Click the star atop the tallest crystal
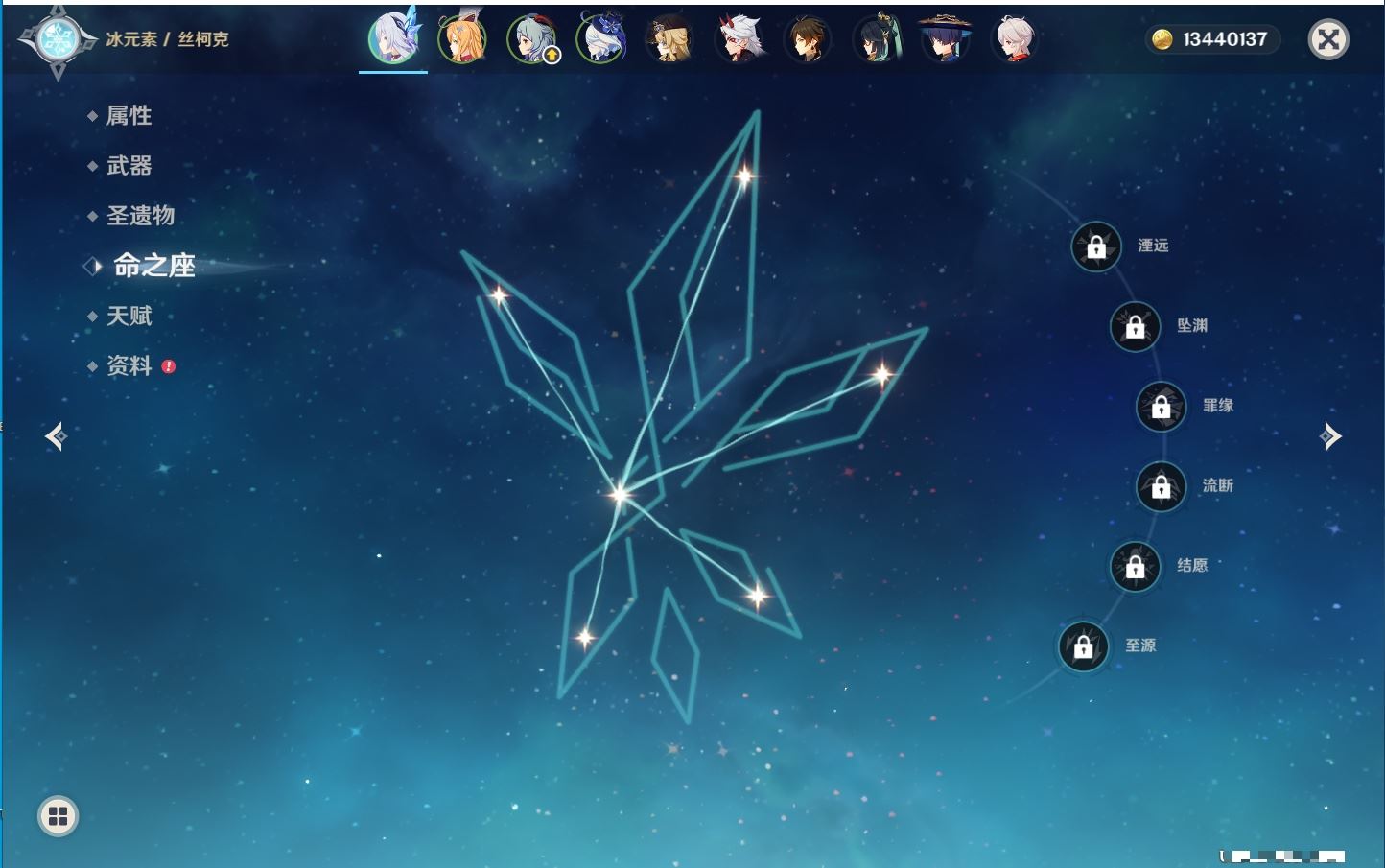Screen dimensions: 1385x868 (744, 176)
